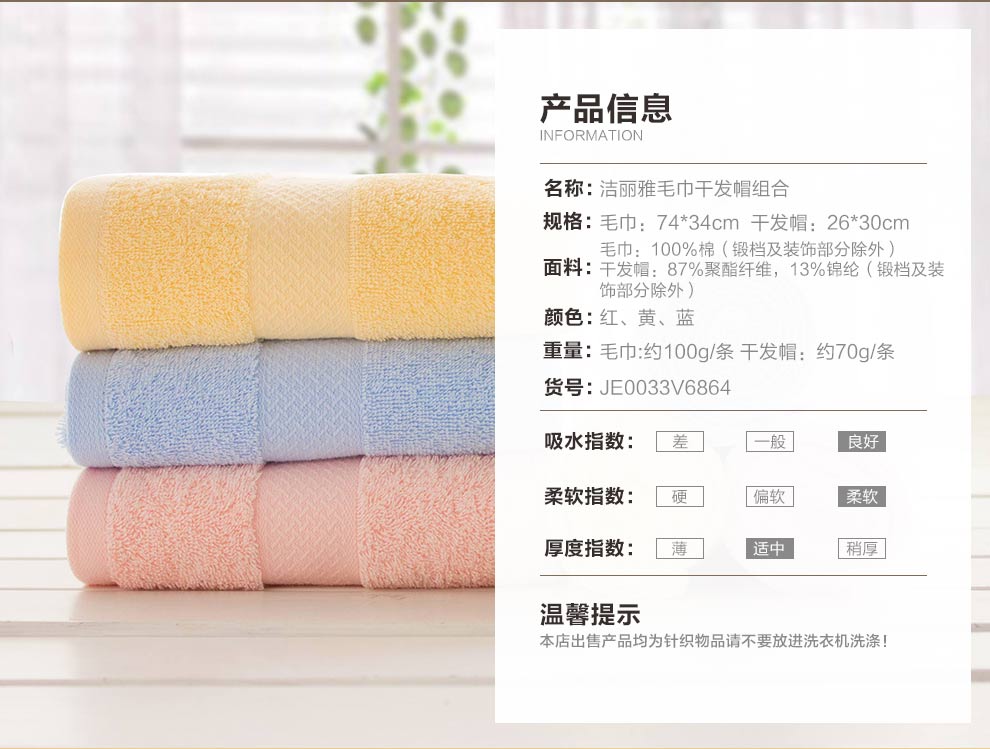
Task: Click the color list 红、黄、蓝
Action: click(647, 317)
